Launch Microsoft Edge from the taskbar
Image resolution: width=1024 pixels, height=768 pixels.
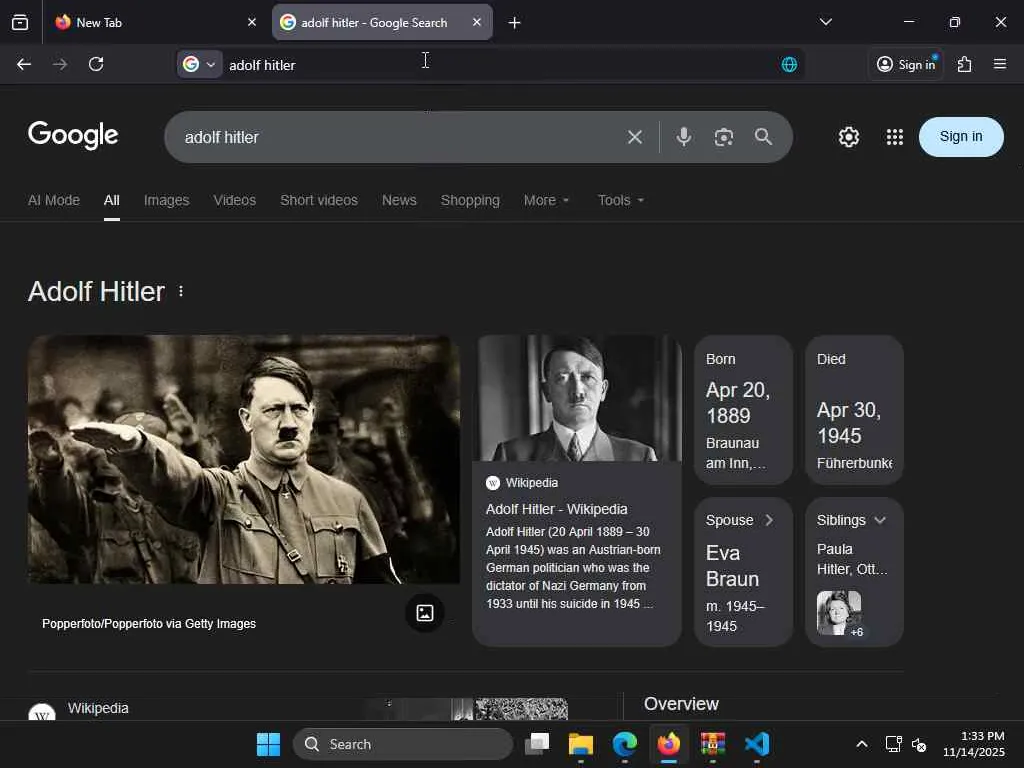[624, 744]
